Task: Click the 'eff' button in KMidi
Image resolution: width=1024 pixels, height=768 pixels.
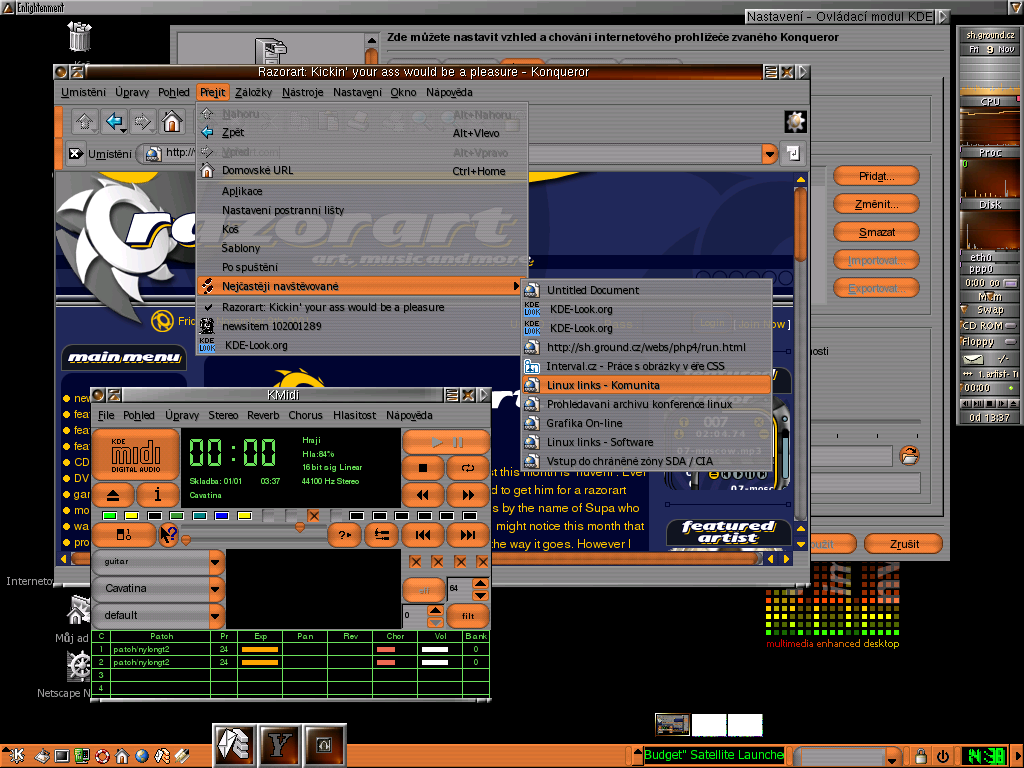Action: 423,590
